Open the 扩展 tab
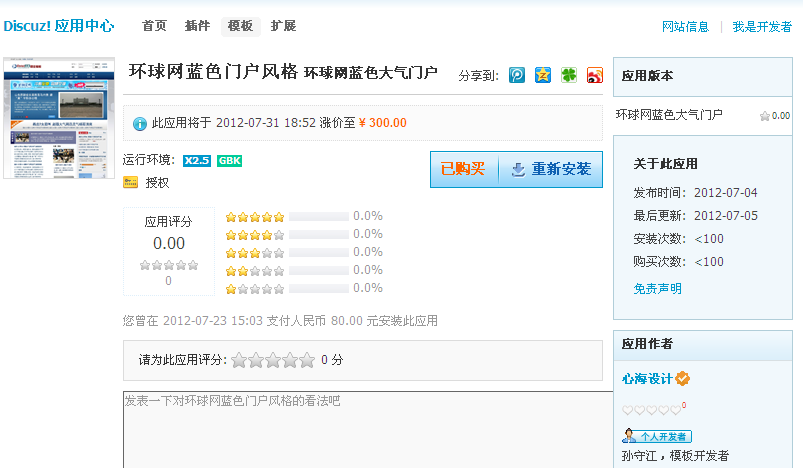 [x=283, y=26]
